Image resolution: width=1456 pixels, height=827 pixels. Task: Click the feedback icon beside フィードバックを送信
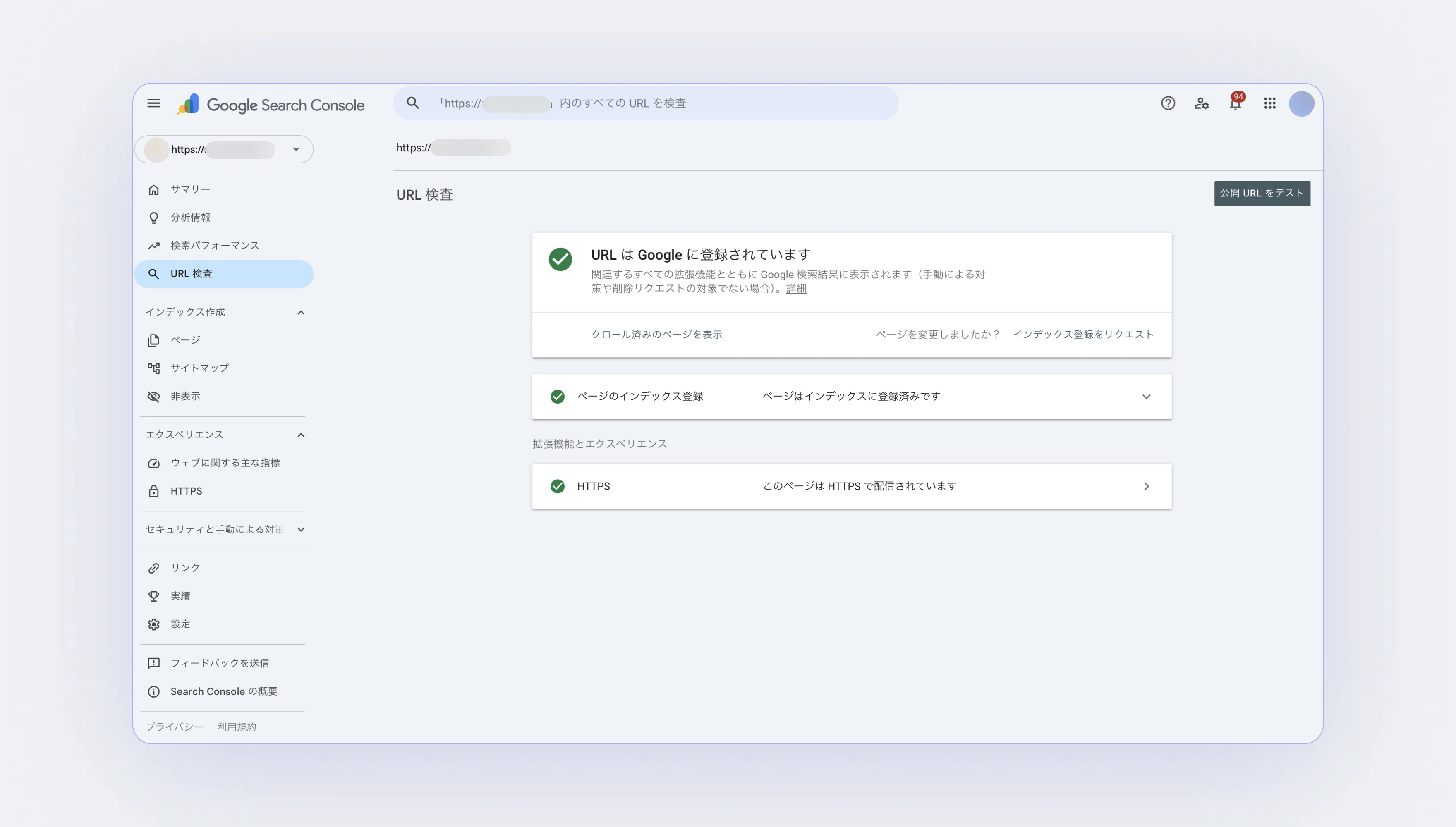coord(153,663)
